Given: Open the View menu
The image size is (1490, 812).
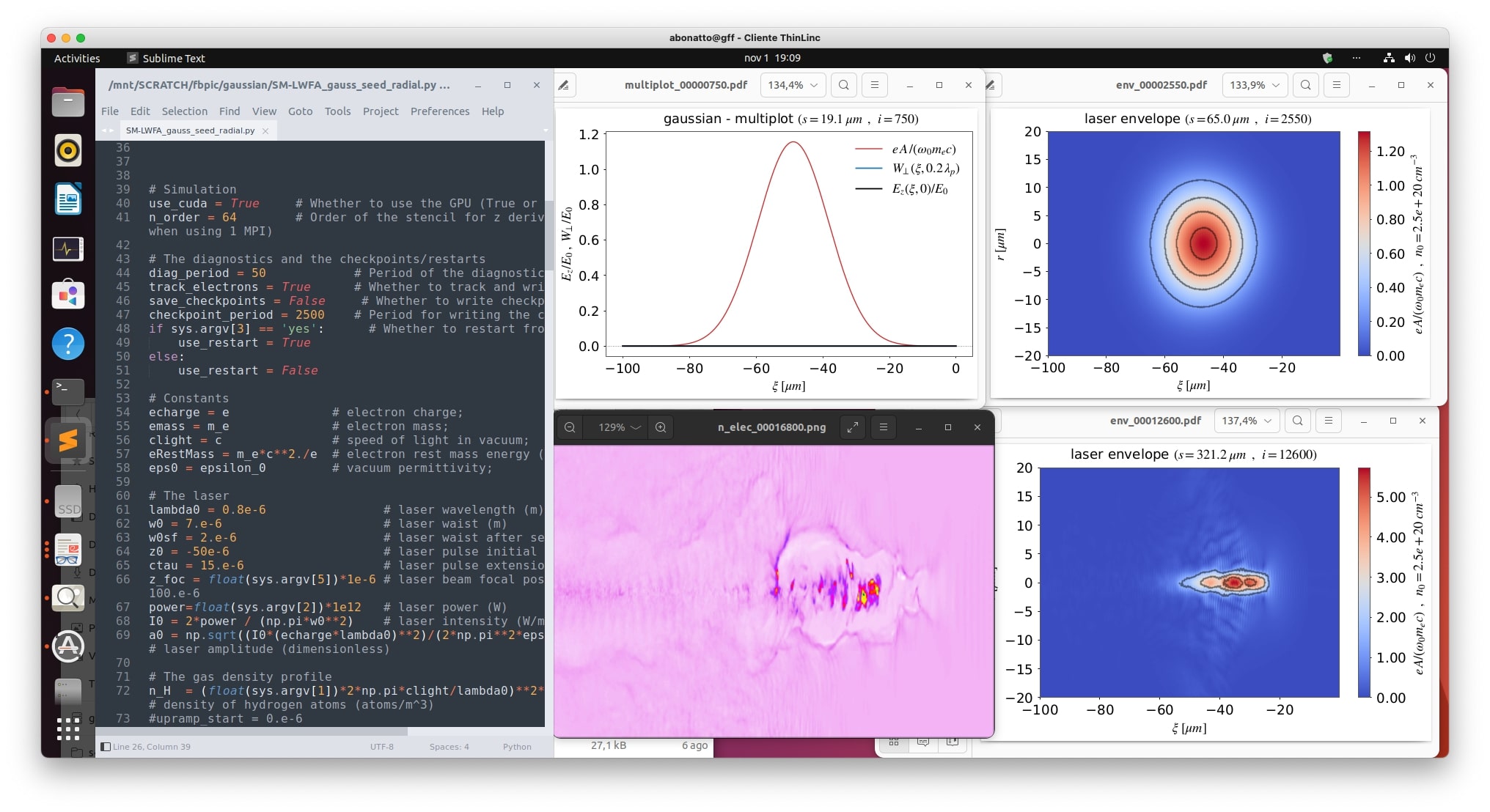Looking at the screenshot, I should point(265,111).
